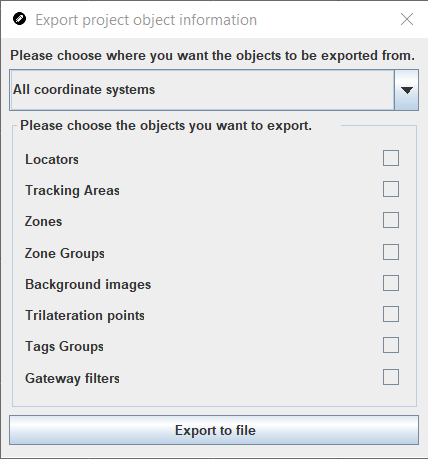Enable the Tags Groups checkbox

click(x=391, y=345)
